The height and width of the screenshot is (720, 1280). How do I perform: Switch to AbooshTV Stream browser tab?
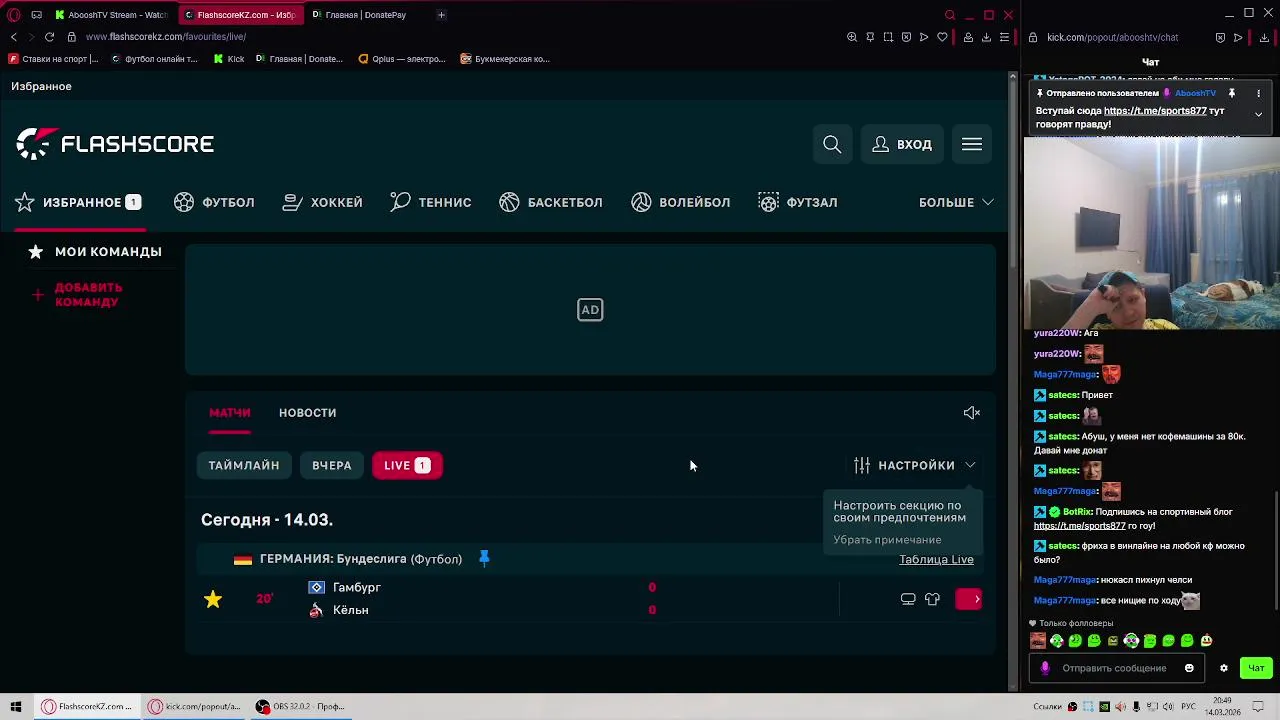tap(111, 15)
